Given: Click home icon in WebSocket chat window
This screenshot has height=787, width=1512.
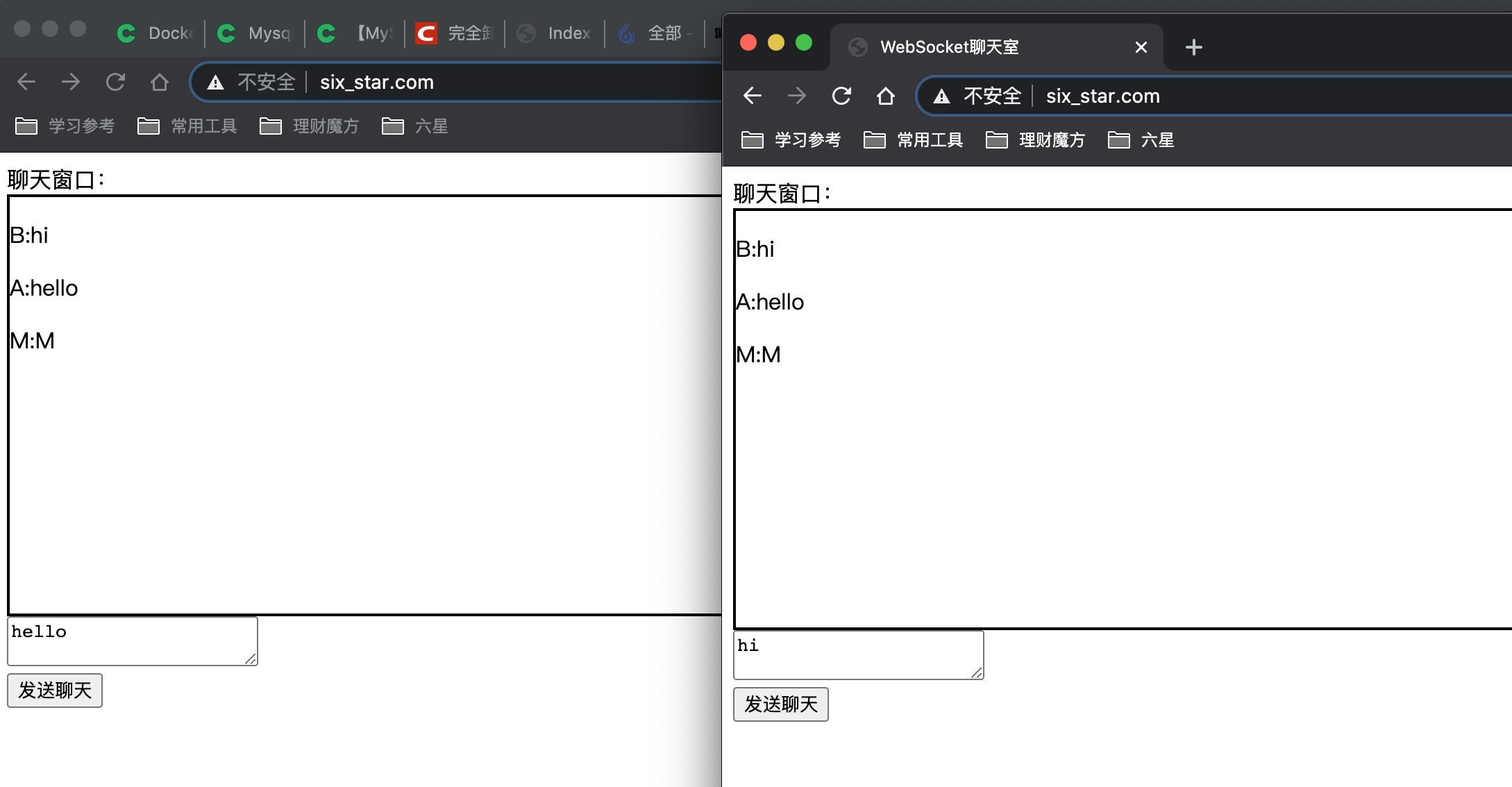Looking at the screenshot, I should 886,96.
